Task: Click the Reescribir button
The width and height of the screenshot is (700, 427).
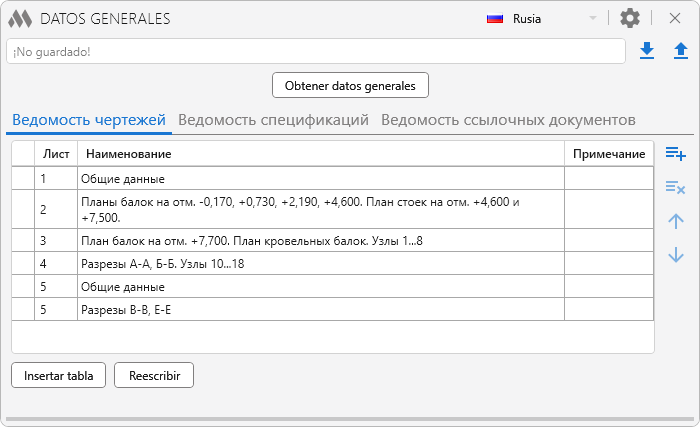Action: point(154,376)
